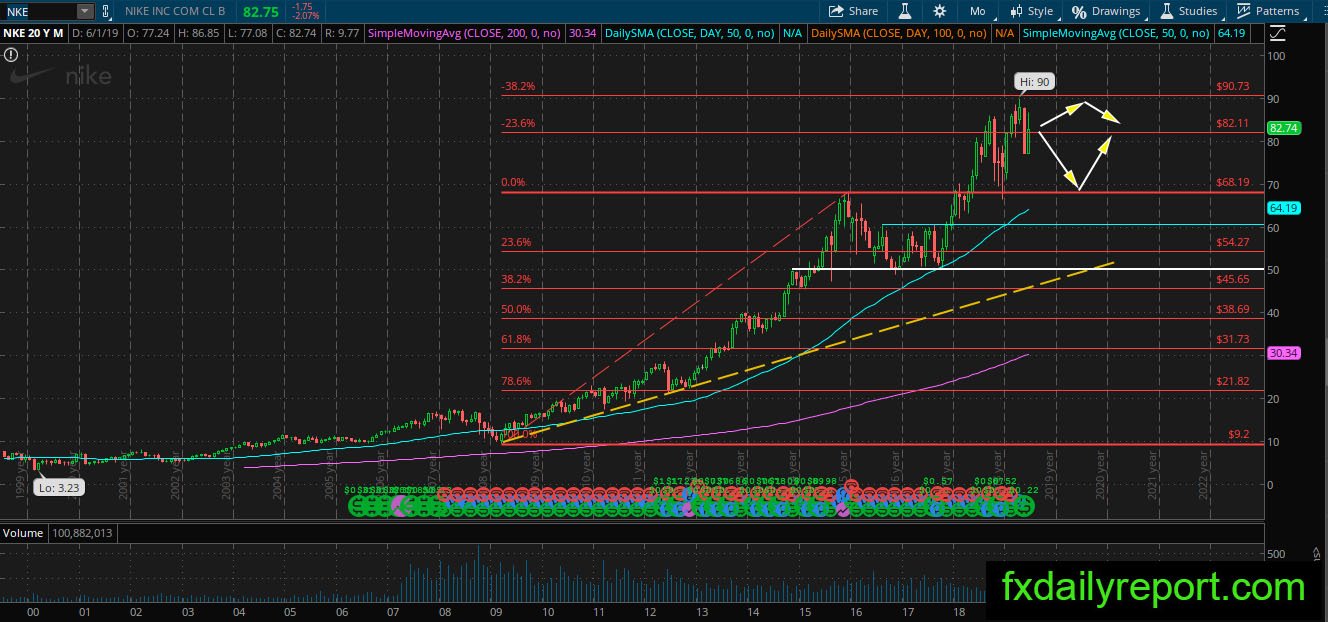This screenshot has height=622, width=1328.
Task: Click the cyan 64.19 SMA bubble
Action: click(1282, 208)
